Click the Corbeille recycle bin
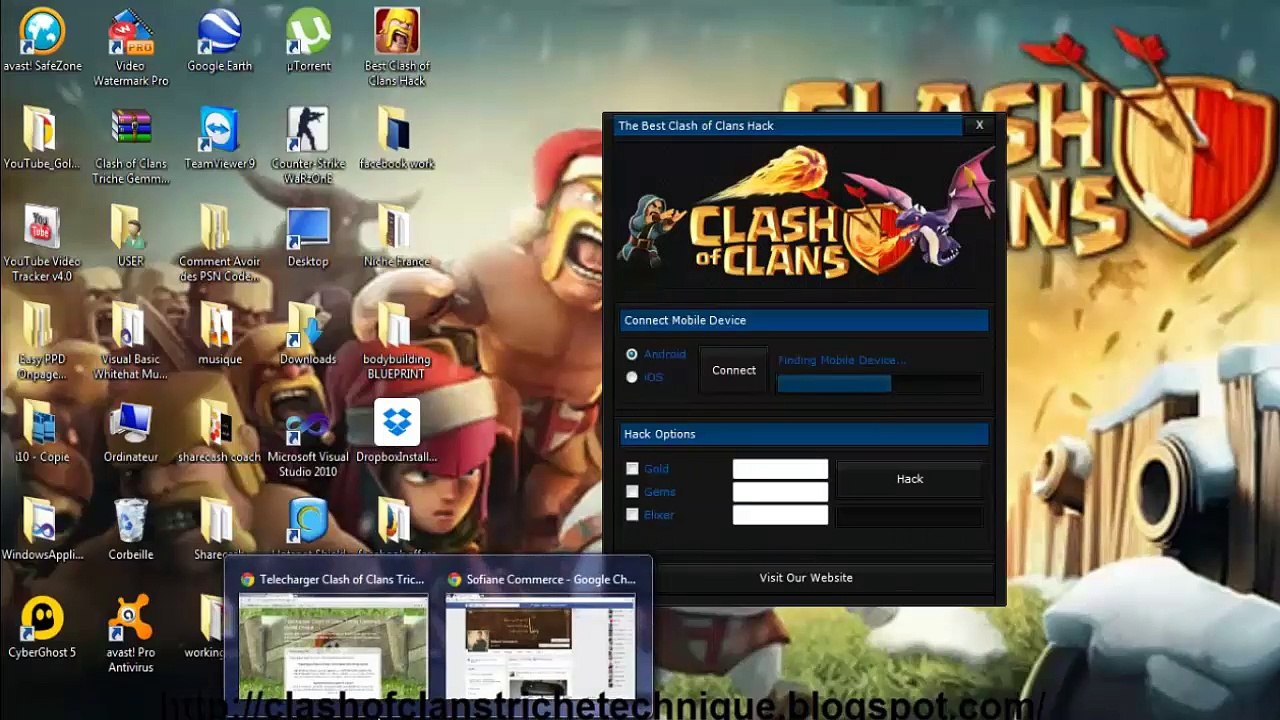This screenshot has height=720, width=1280. tap(131, 530)
